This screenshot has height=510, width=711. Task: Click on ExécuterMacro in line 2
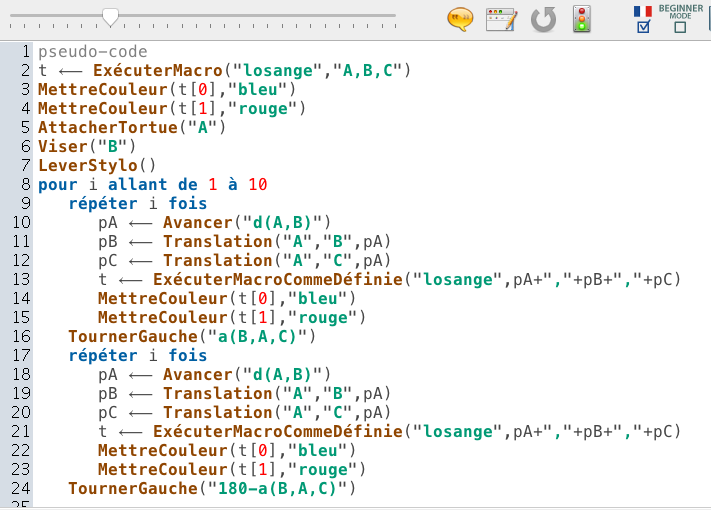158,71
